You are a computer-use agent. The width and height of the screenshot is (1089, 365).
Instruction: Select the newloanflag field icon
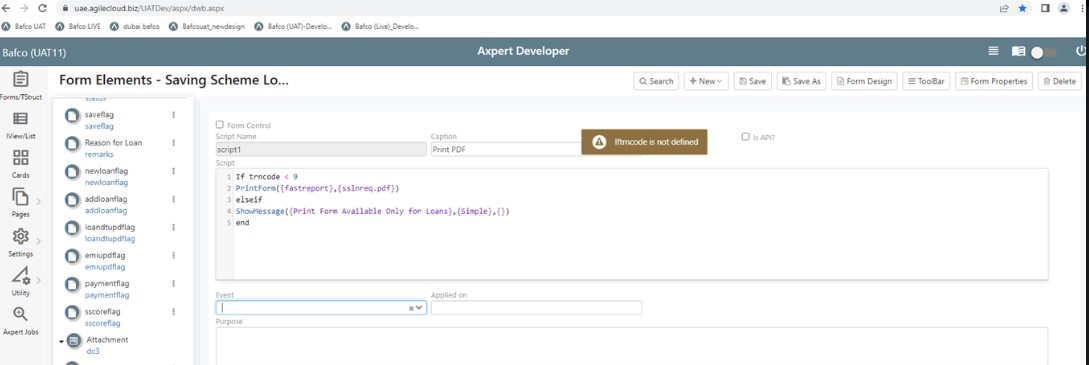72,172
